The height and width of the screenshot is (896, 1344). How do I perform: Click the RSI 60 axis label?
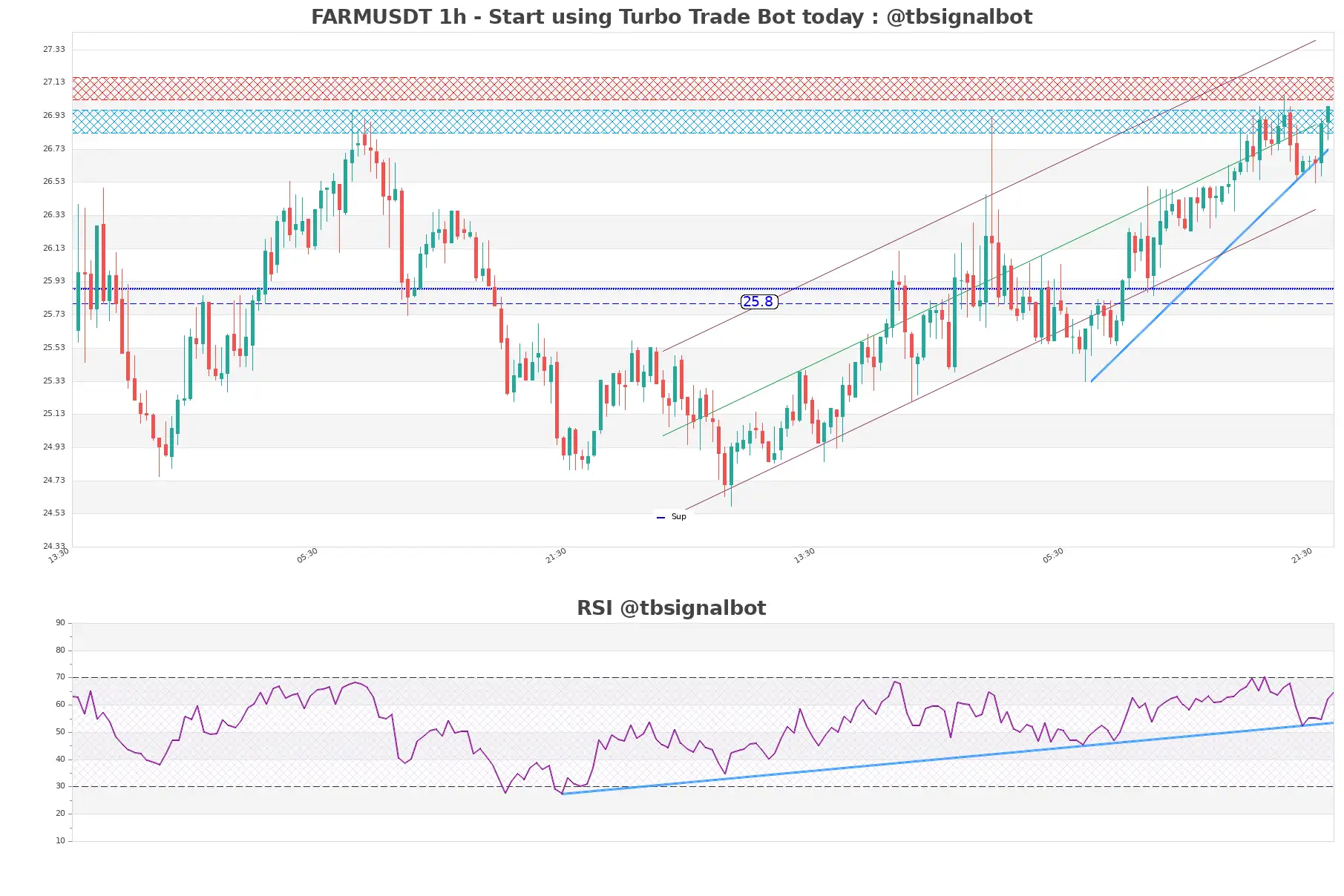[x=60, y=705]
